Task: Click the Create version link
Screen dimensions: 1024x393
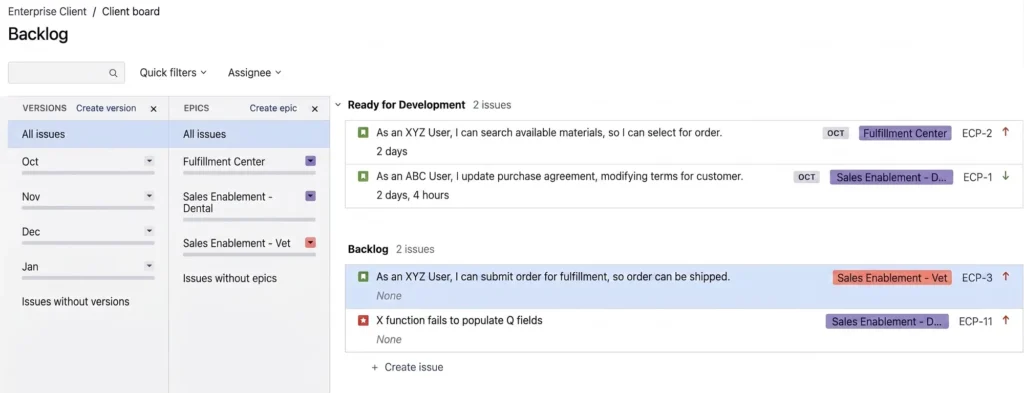Action: (x=106, y=108)
